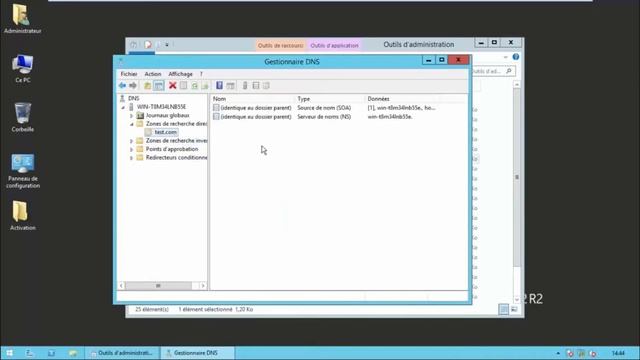Screen dimensions: 640x360
Task: Open the Fichier menu
Action: (129, 74)
